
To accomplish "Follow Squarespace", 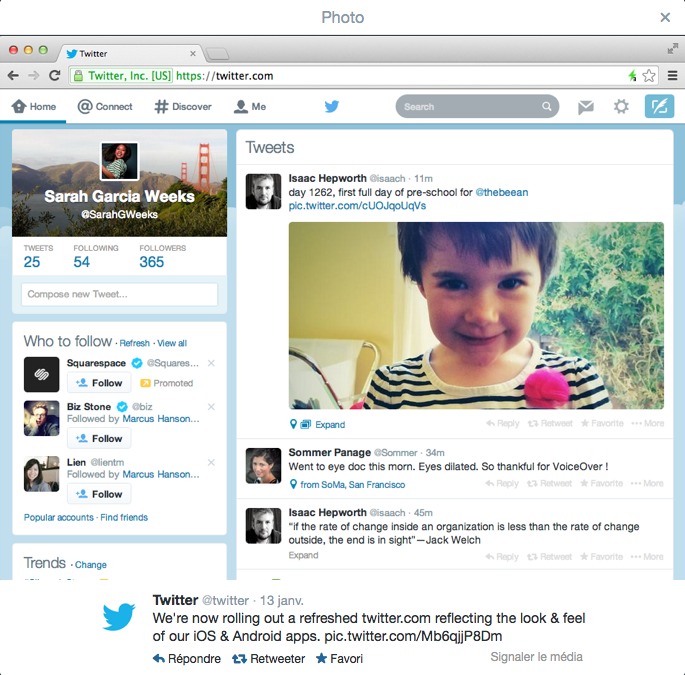I will point(99,383).
